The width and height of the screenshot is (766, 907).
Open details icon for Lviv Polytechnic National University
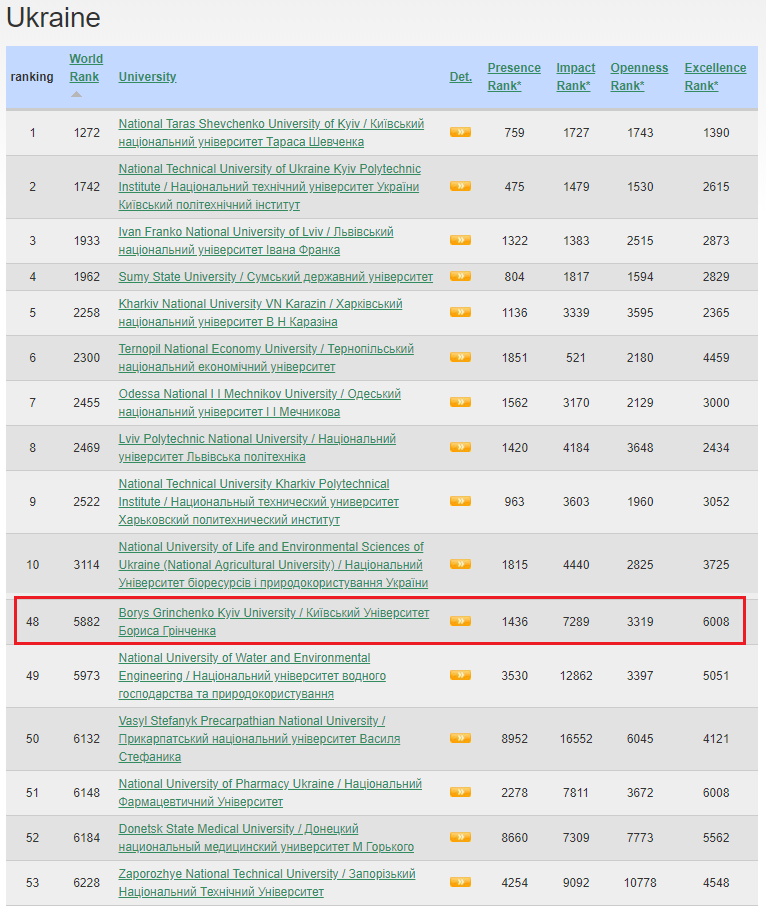pos(460,447)
